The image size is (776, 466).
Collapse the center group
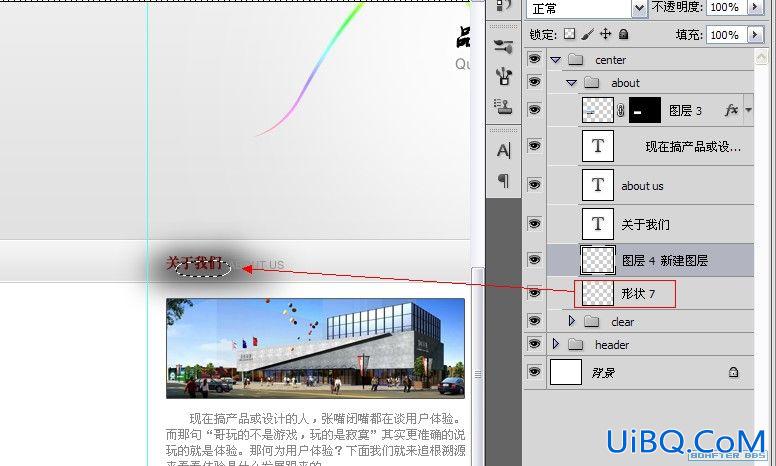click(556, 60)
